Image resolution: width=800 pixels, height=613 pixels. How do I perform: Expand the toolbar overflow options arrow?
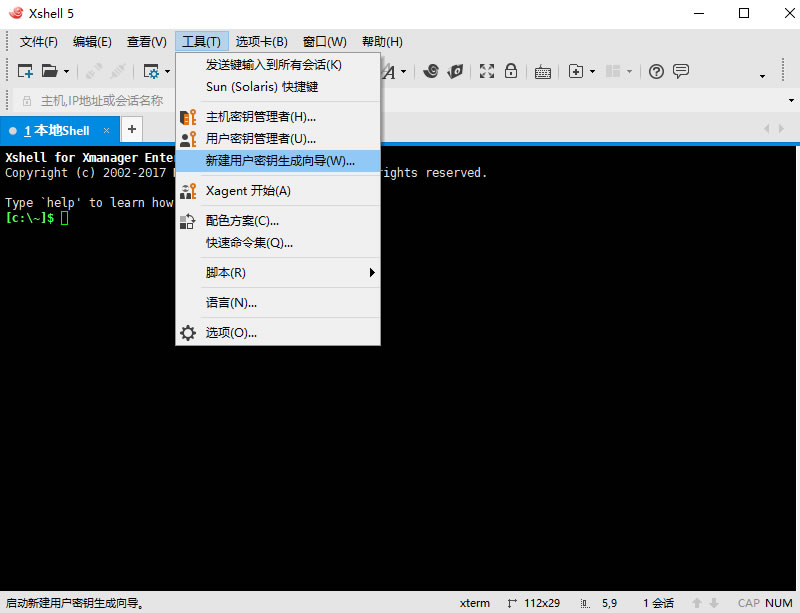click(x=762, y=76)
